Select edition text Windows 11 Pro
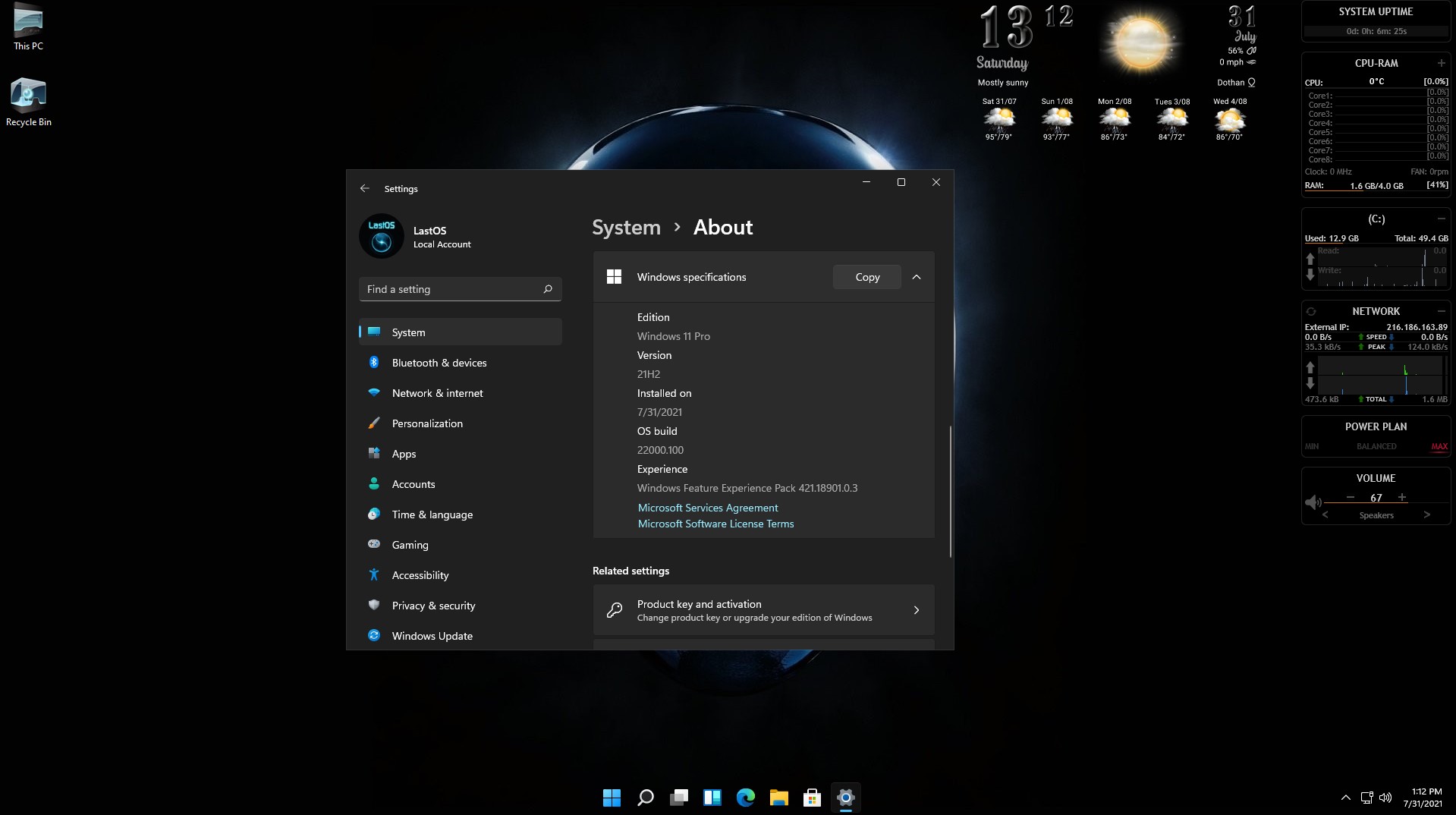1456x815 pixels. [x=674, y=336]
